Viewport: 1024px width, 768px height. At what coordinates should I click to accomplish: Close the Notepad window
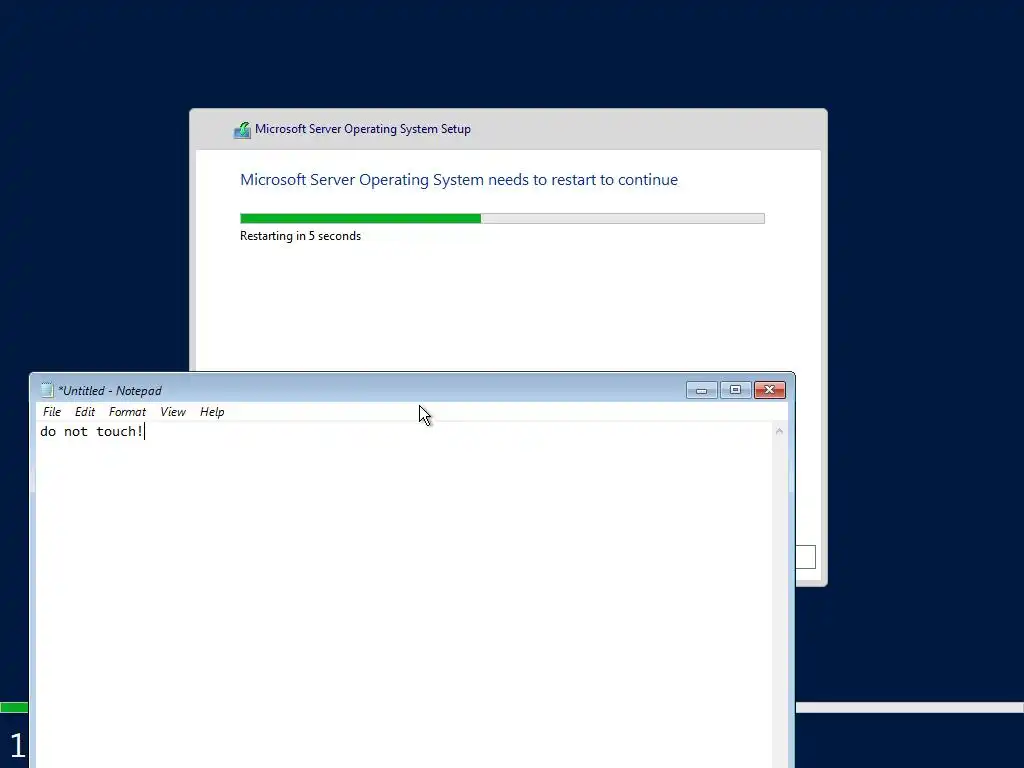(x=770, y=390)
